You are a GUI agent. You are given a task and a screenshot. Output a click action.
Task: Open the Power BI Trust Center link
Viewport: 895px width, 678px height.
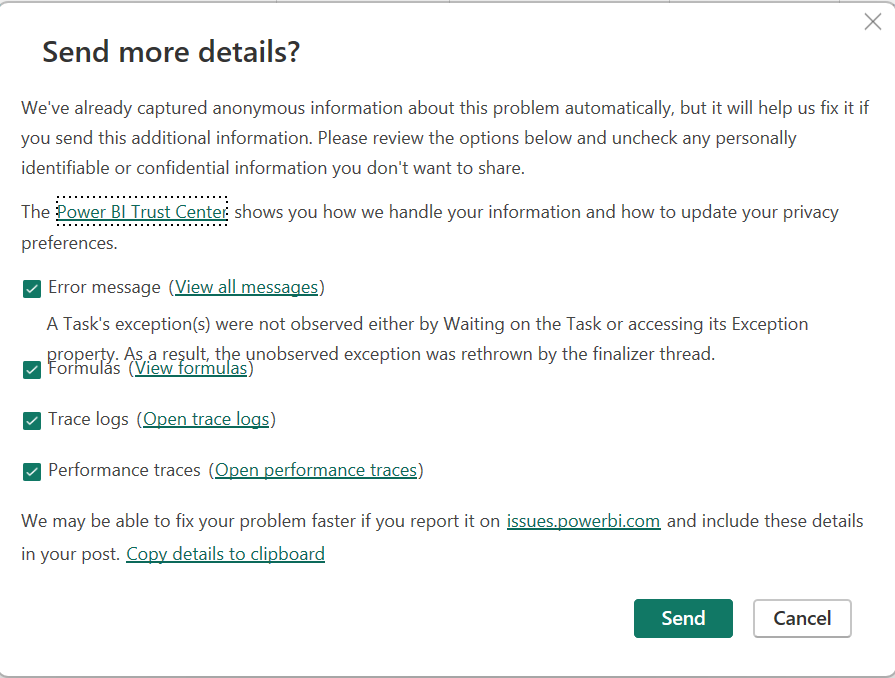click(x=142, y=212)
